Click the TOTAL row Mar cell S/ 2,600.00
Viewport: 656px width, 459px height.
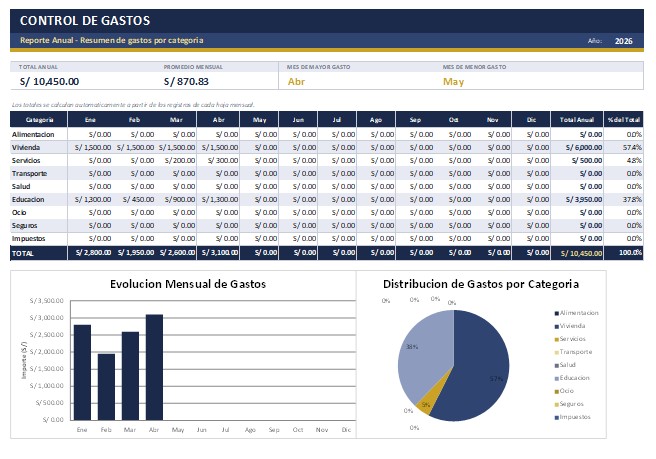[178, 253]
